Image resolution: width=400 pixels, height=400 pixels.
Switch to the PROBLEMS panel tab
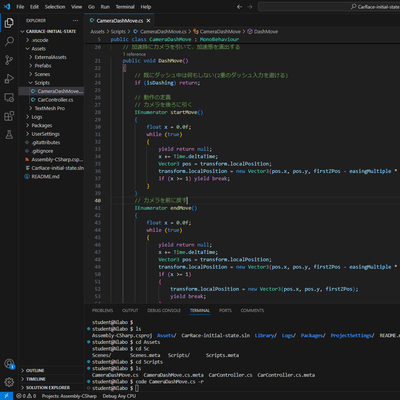(102, 310)
